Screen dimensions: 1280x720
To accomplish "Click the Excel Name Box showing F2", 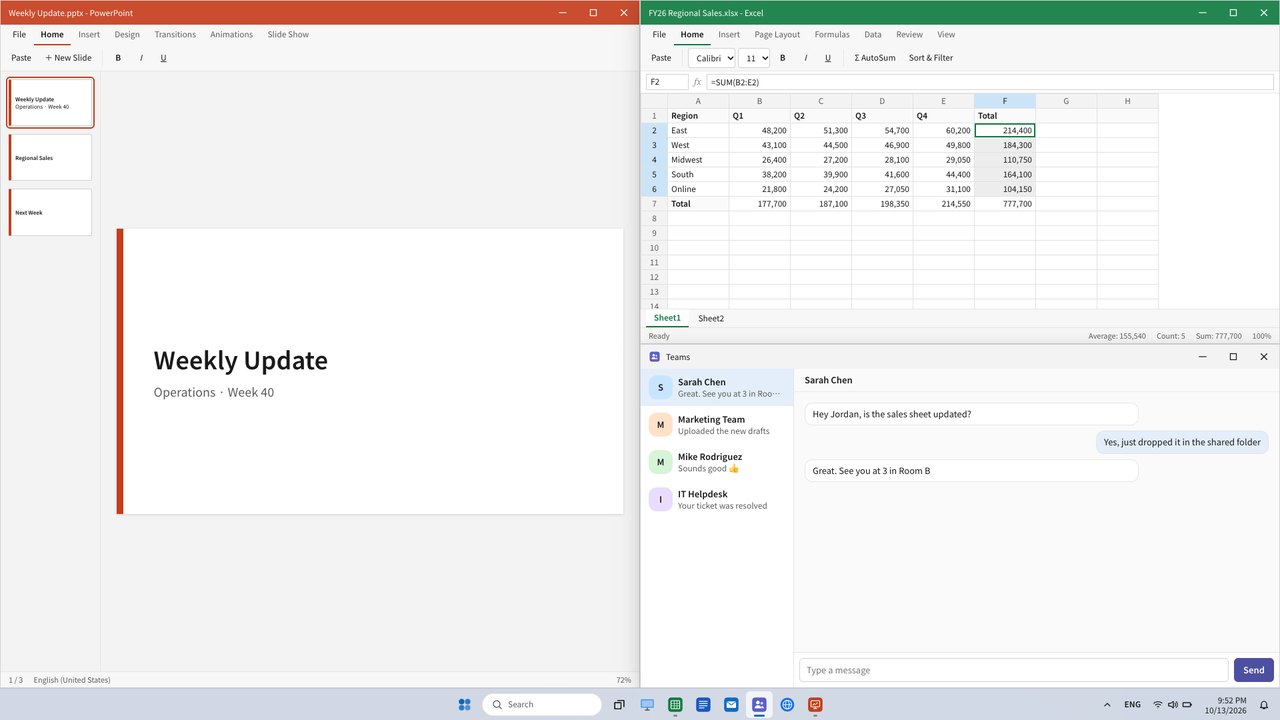I will [x=667, y=82].
